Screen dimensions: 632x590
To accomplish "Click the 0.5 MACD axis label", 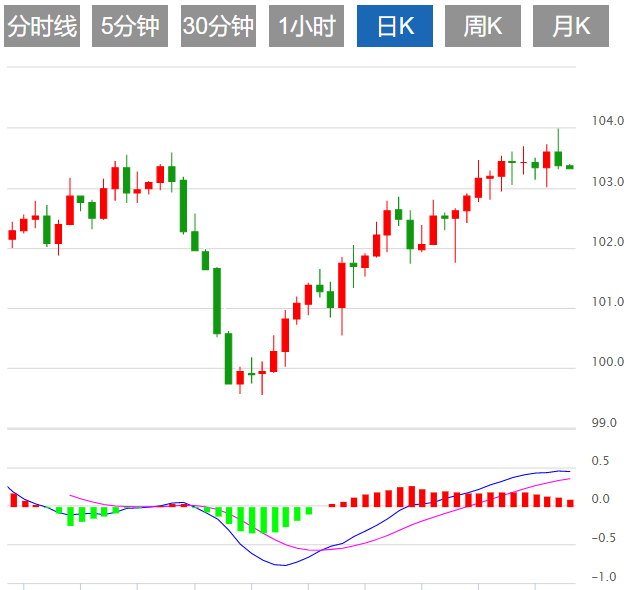I will (600, 461).
